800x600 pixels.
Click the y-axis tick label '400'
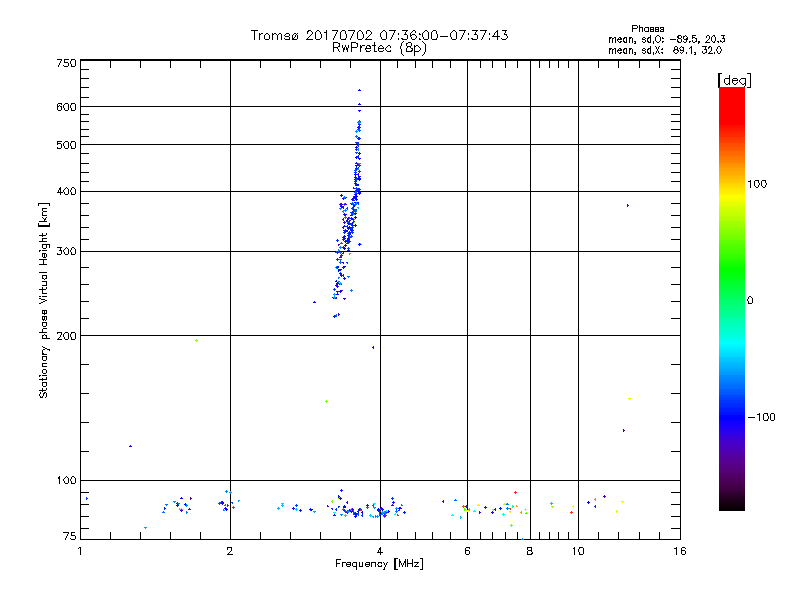[x=66, y=191]
